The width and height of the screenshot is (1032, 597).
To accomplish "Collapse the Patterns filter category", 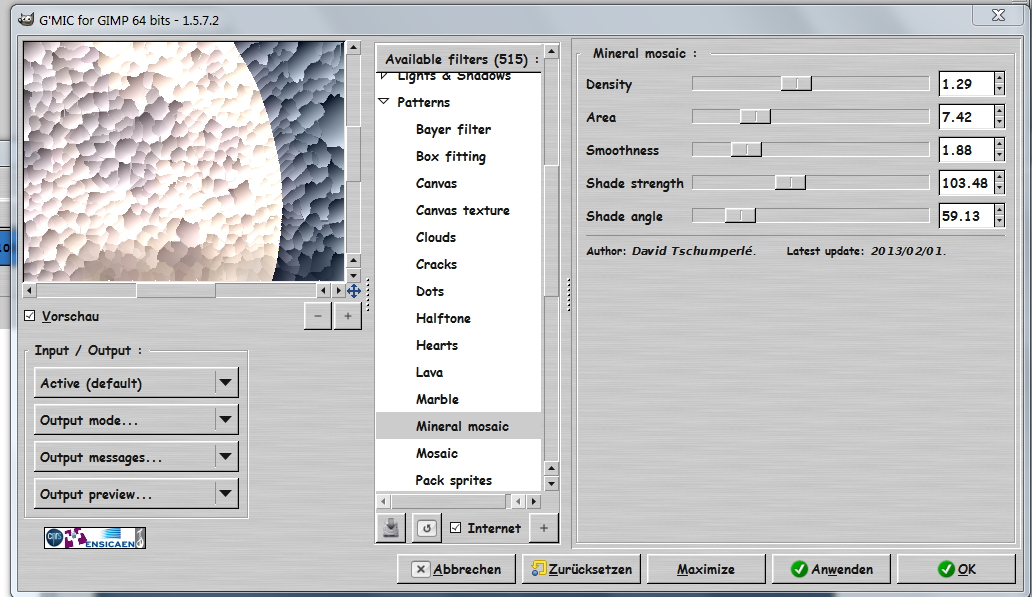I will (x=384, y=102).
